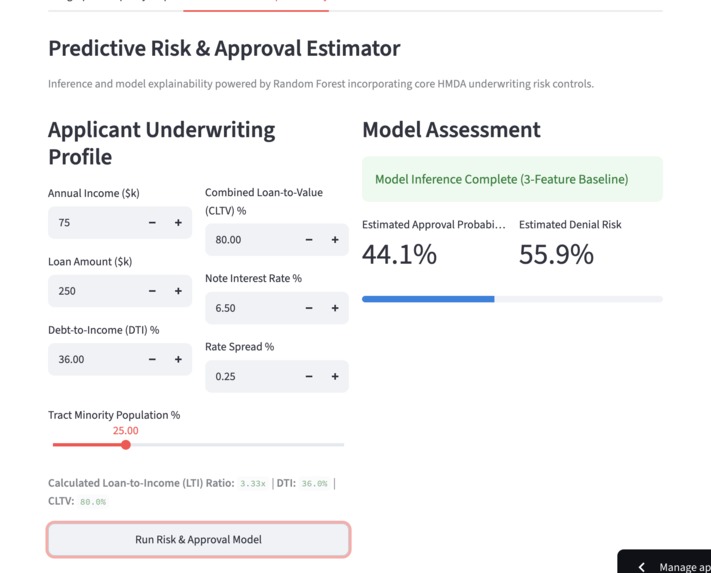The width and height of the screenshot is (711, 573).
Task: Increase the Note Interest Rate
Action: click(335, 308)
